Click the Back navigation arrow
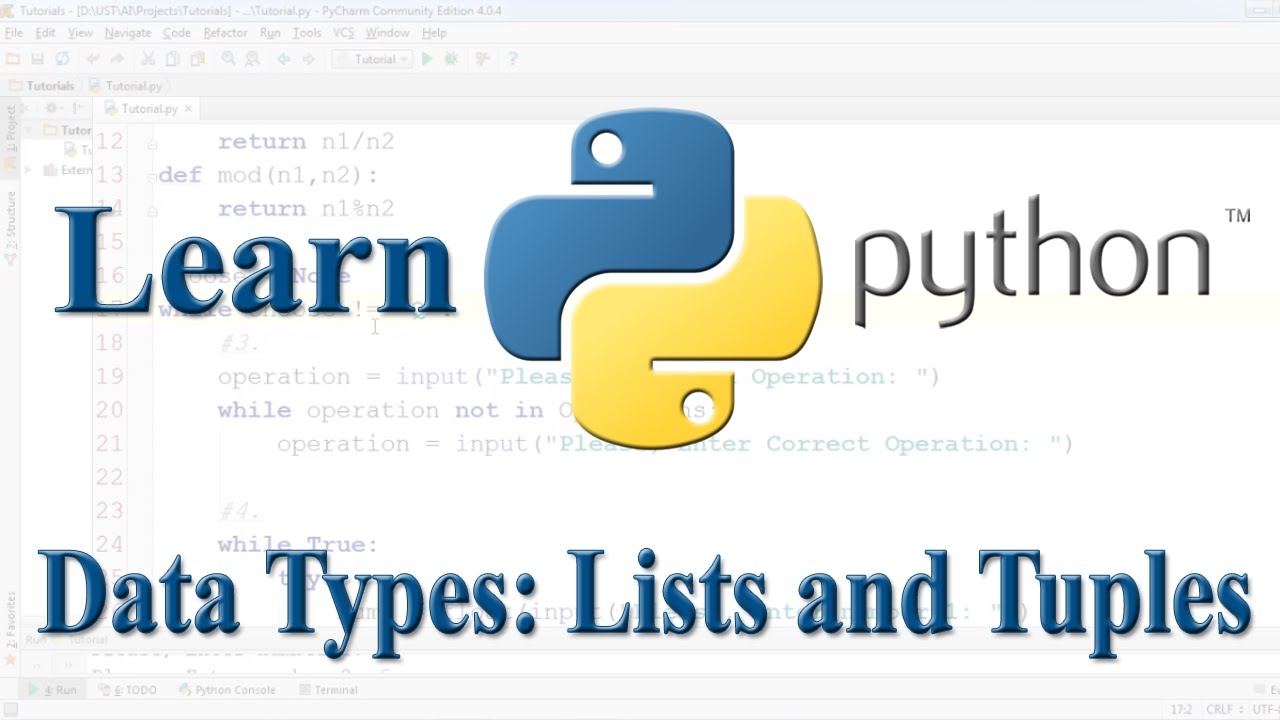This screenshot has width=1280, height=720. 284,59
